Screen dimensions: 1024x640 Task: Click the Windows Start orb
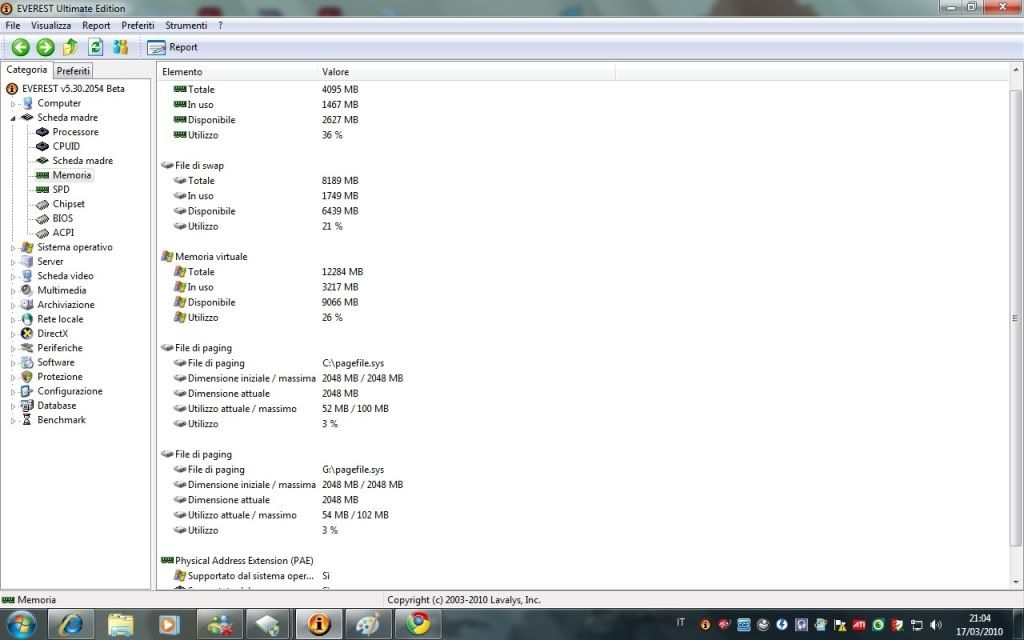20,624
